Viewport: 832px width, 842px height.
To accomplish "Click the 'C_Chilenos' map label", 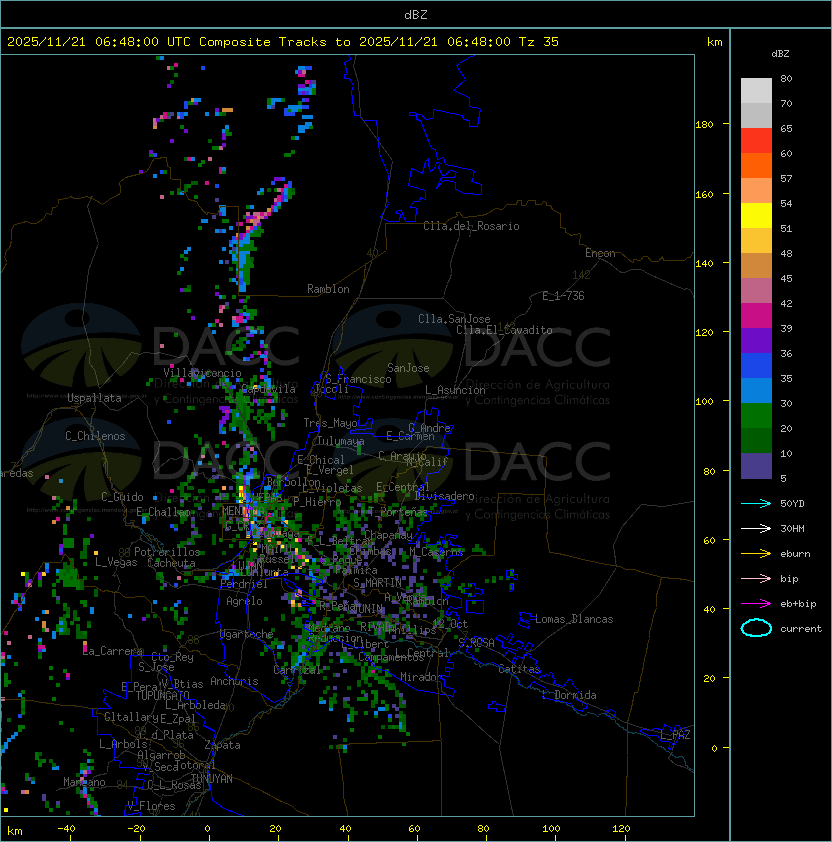I will pyautogui.click(x=95, y=436).
